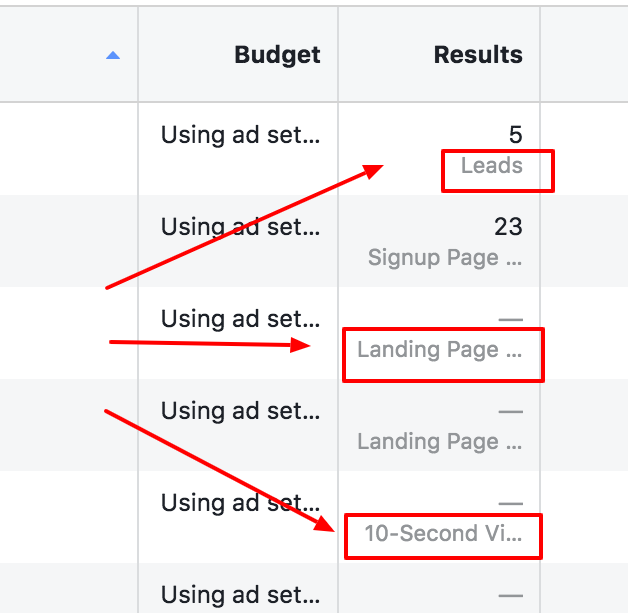Select the Signup Page result label
This screenshot has width=628, height=613.
pos(444,258)
